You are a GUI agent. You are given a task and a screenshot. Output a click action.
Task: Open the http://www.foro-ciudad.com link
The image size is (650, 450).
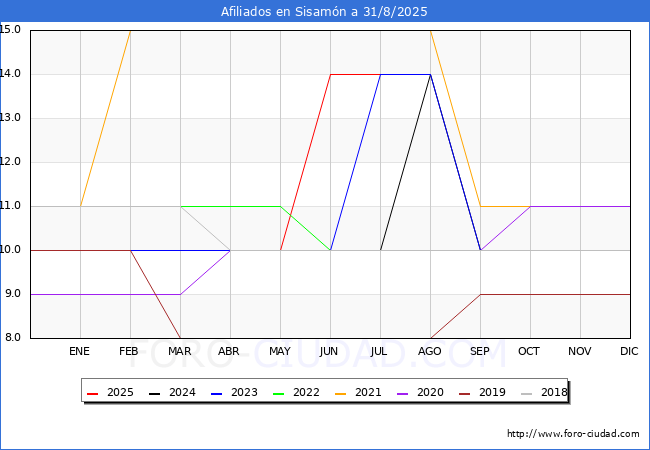573,434
